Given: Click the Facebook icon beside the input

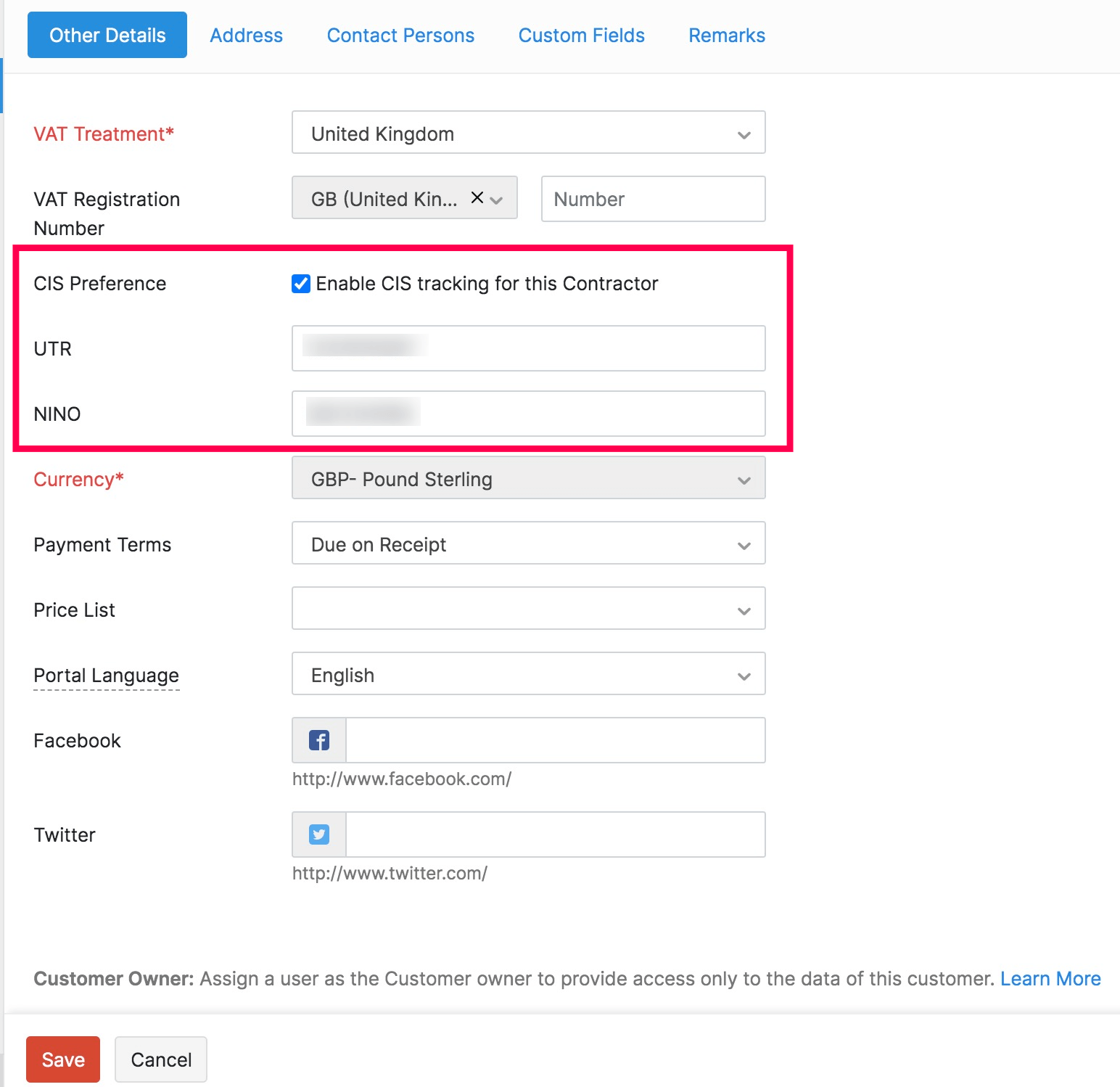Looking at the screenshot, I should click(x=319, y=740).
